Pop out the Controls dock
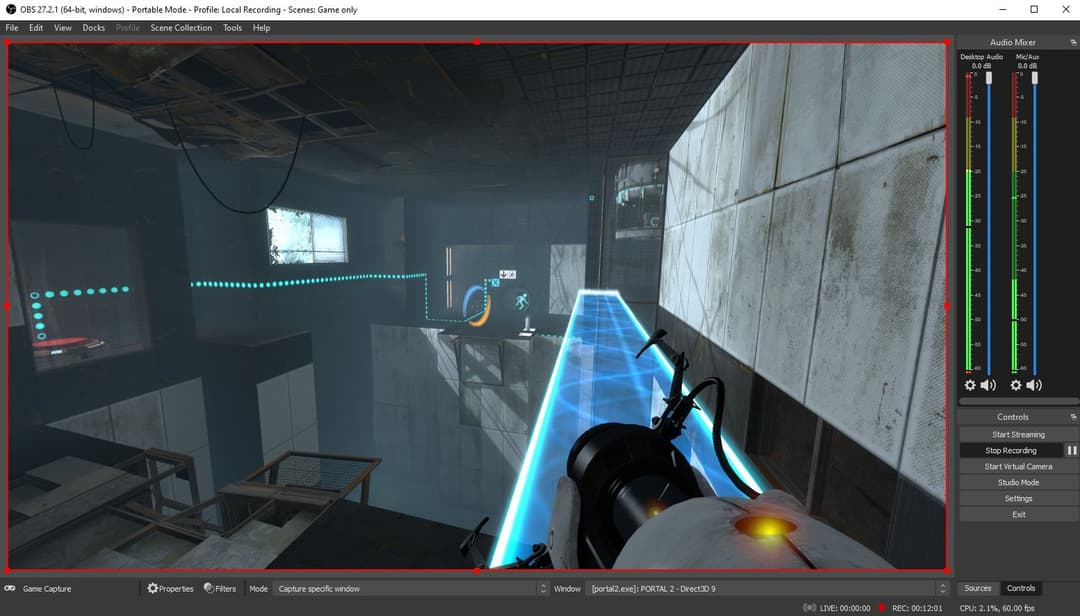The height and width of the screenshot is (616, 1080). pyautogui.click(x=1073, y=417)
